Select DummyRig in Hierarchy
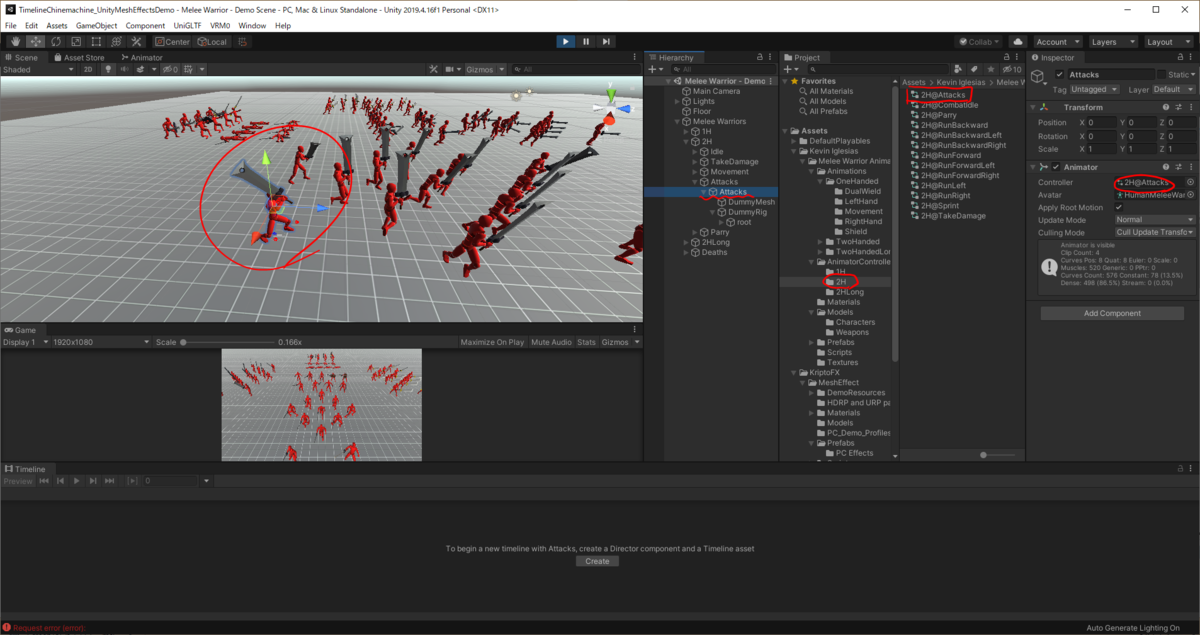 click(x=747, y=212)
